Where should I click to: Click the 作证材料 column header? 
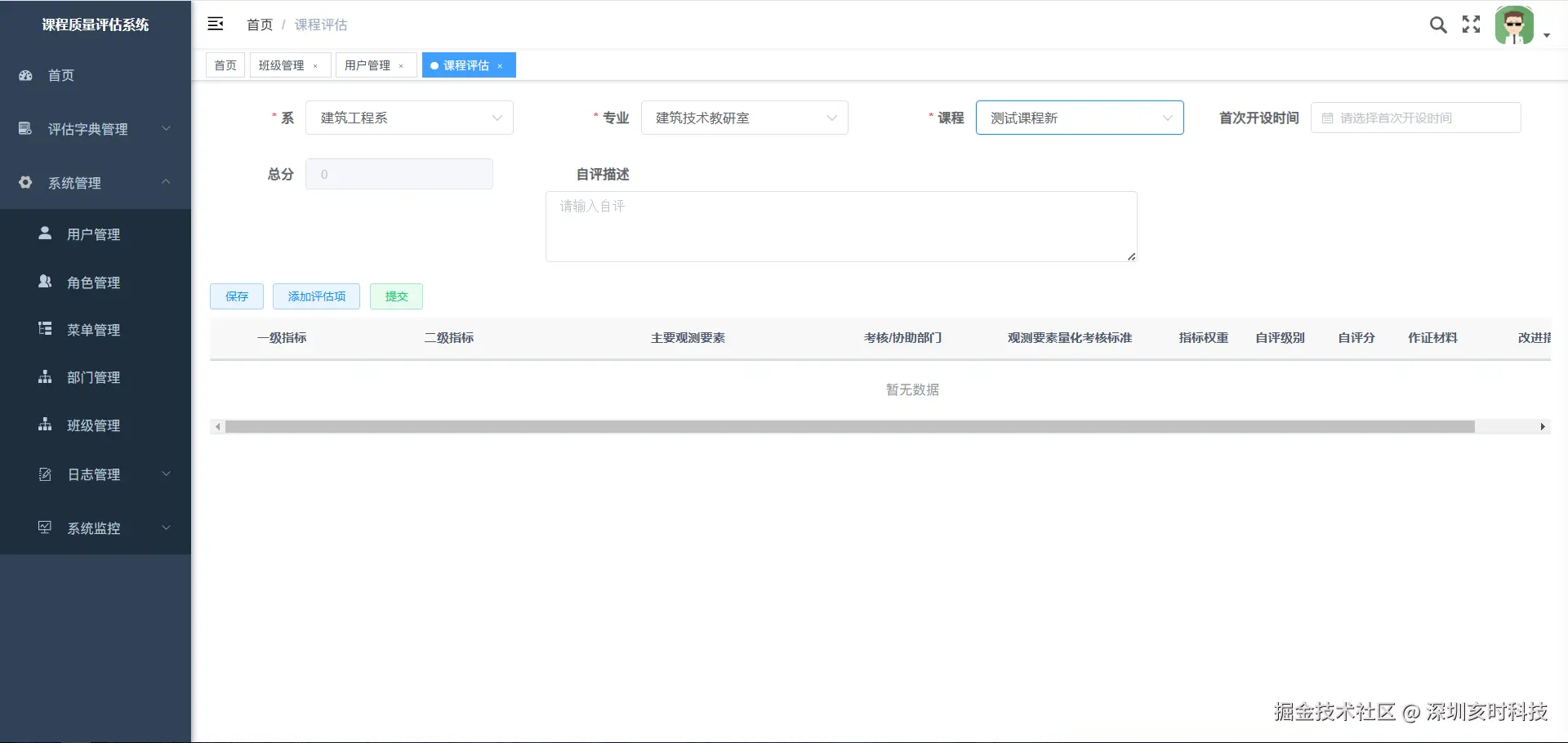coord(1432,337)
